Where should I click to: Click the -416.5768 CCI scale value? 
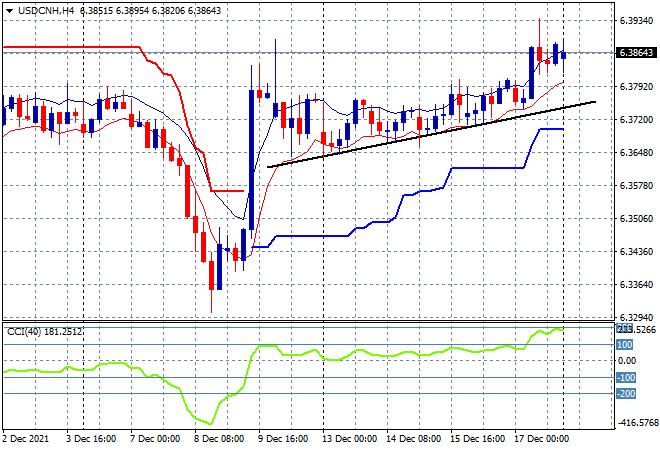[x=636, y=423]
